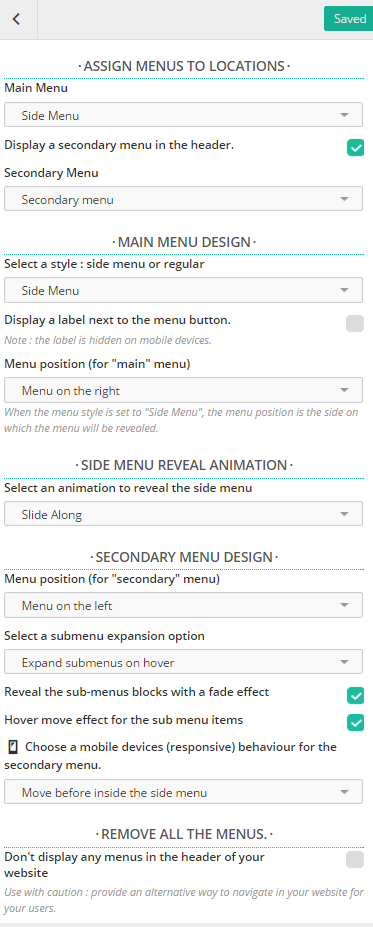The height and width of the screenshot is (927, 373).
Task: Open the Secondary Menu dropdown
Action: pos(183,199)
